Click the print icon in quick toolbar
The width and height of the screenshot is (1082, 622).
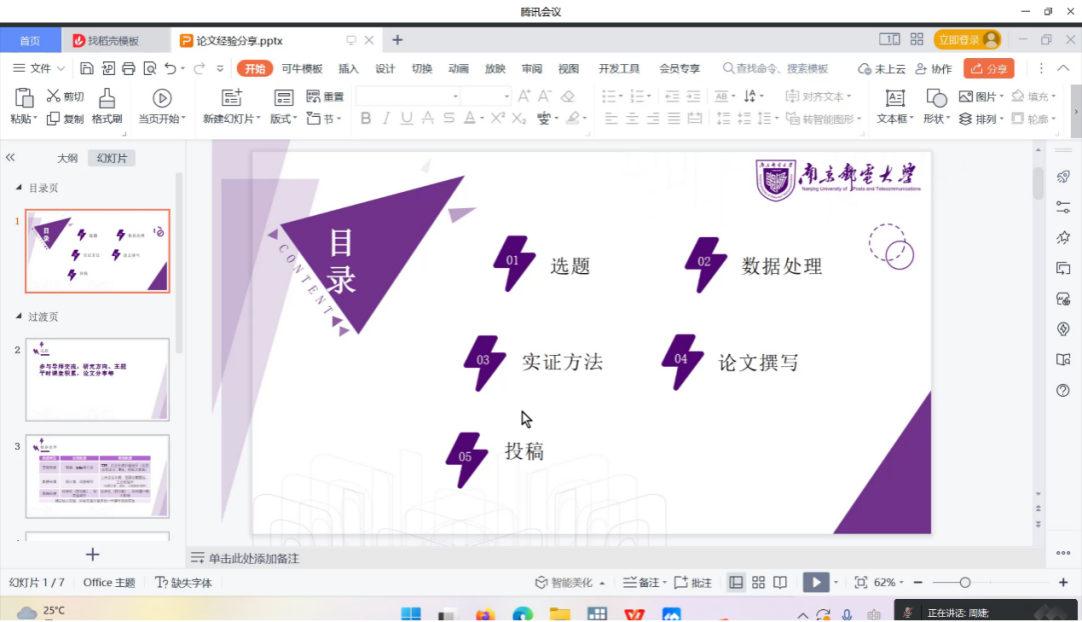click(x=128, y=69)
